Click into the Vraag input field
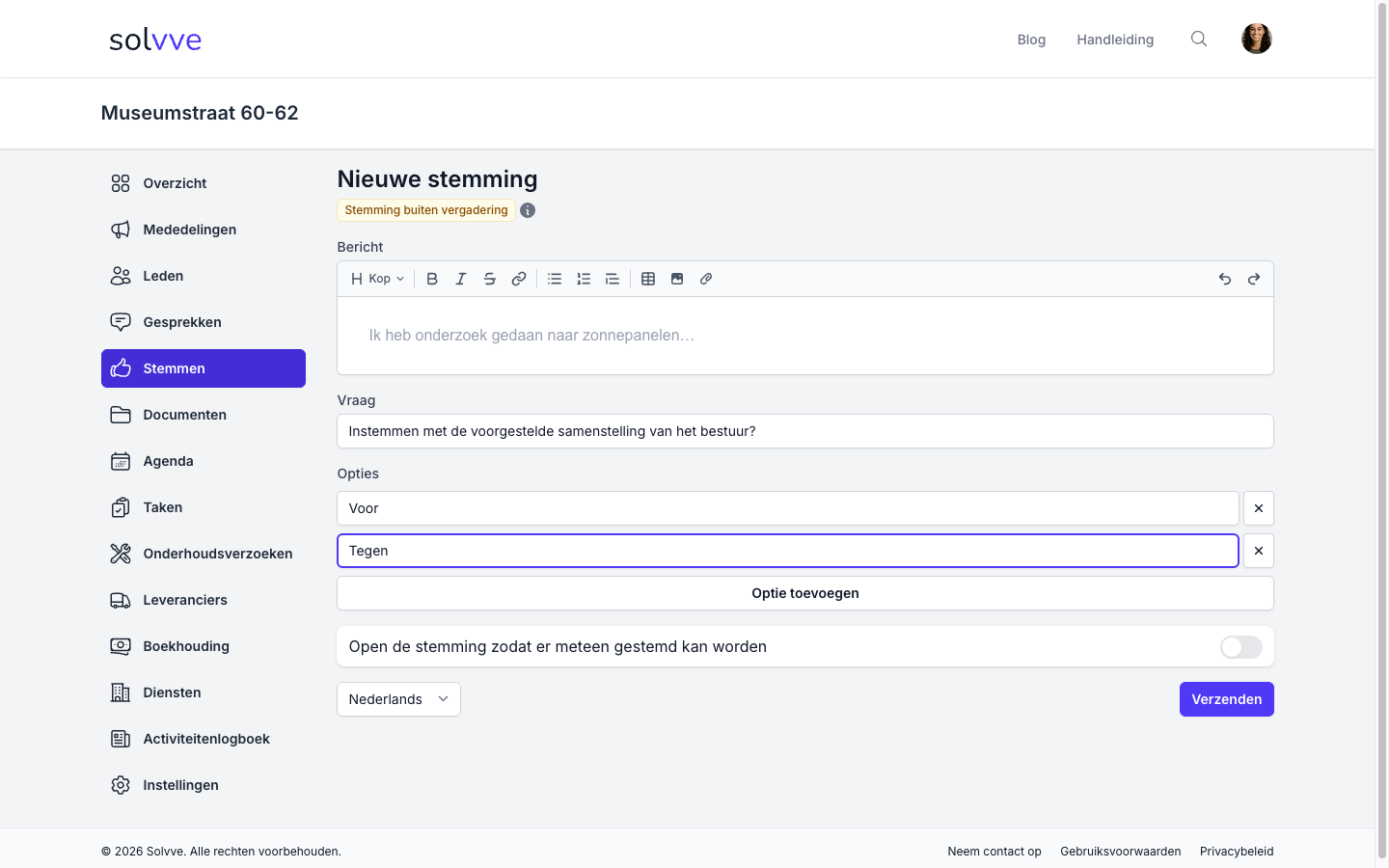The image size is (1389, 868). [x=805, y=431]
